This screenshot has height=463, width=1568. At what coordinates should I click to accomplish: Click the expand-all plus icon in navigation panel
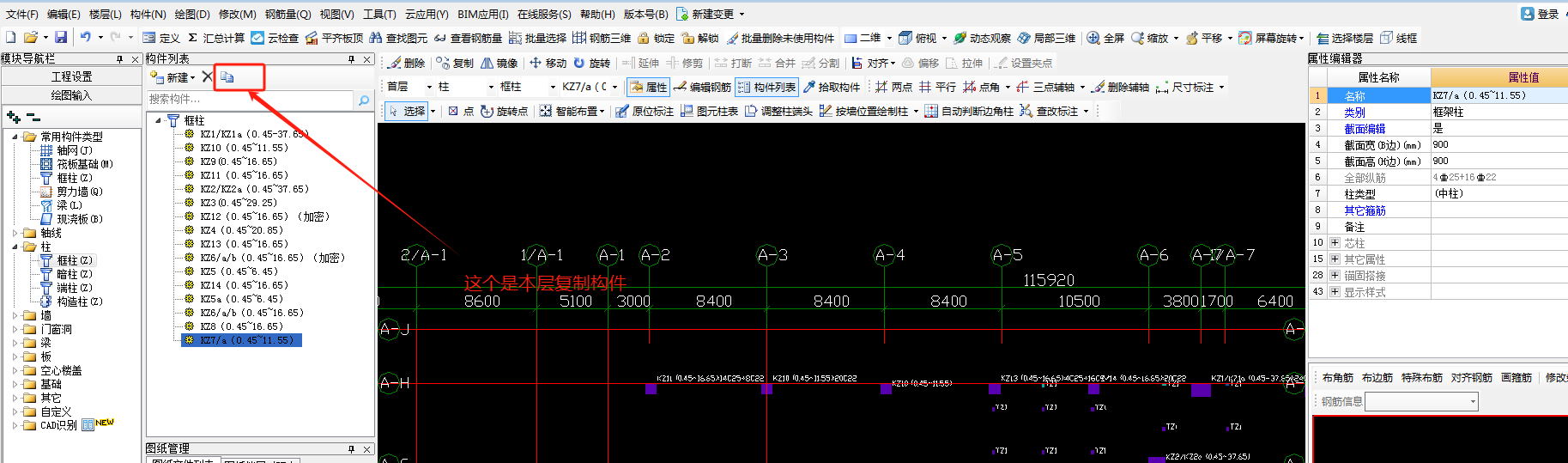pyautogui.click(x=13, y=117)
